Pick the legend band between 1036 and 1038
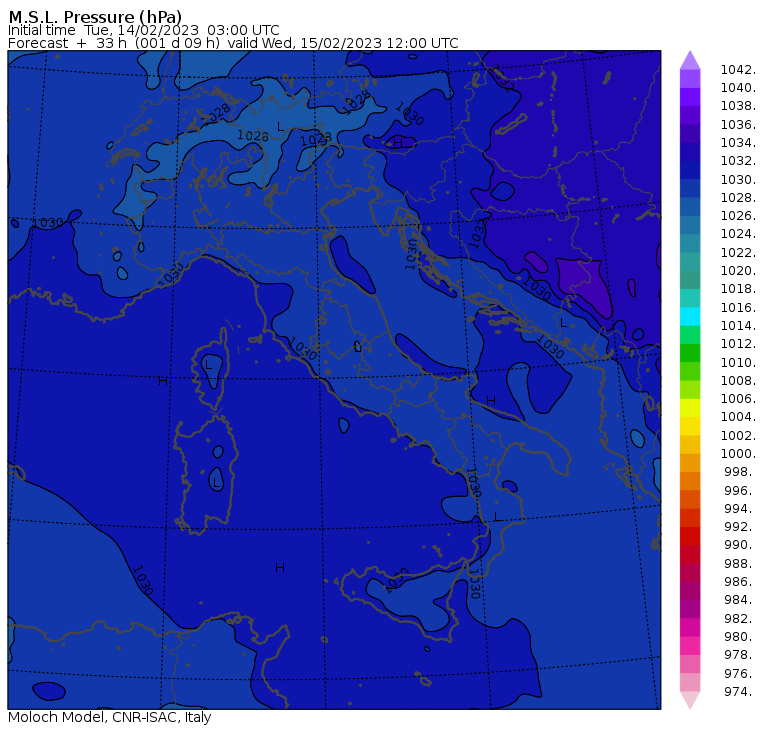Viewport: 760px width, 731px height. tap(690, 115)
